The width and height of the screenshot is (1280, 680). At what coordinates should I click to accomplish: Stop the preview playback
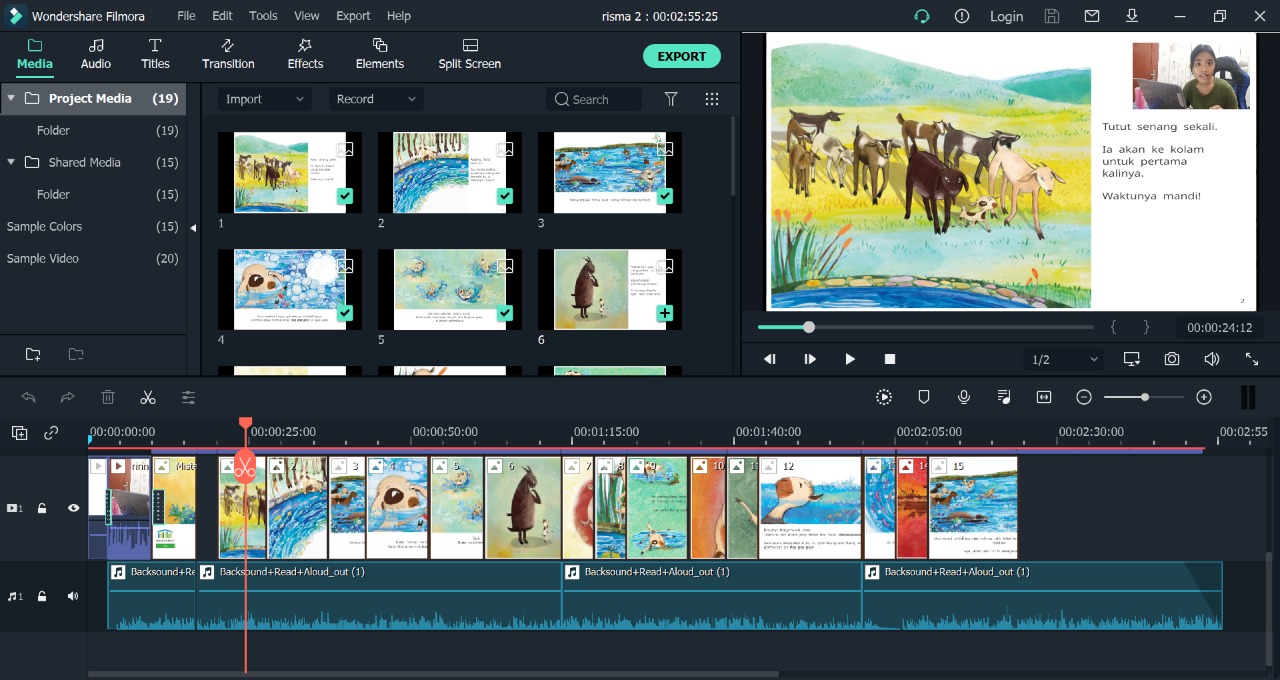pyautogui.click(x=890, y=359)
